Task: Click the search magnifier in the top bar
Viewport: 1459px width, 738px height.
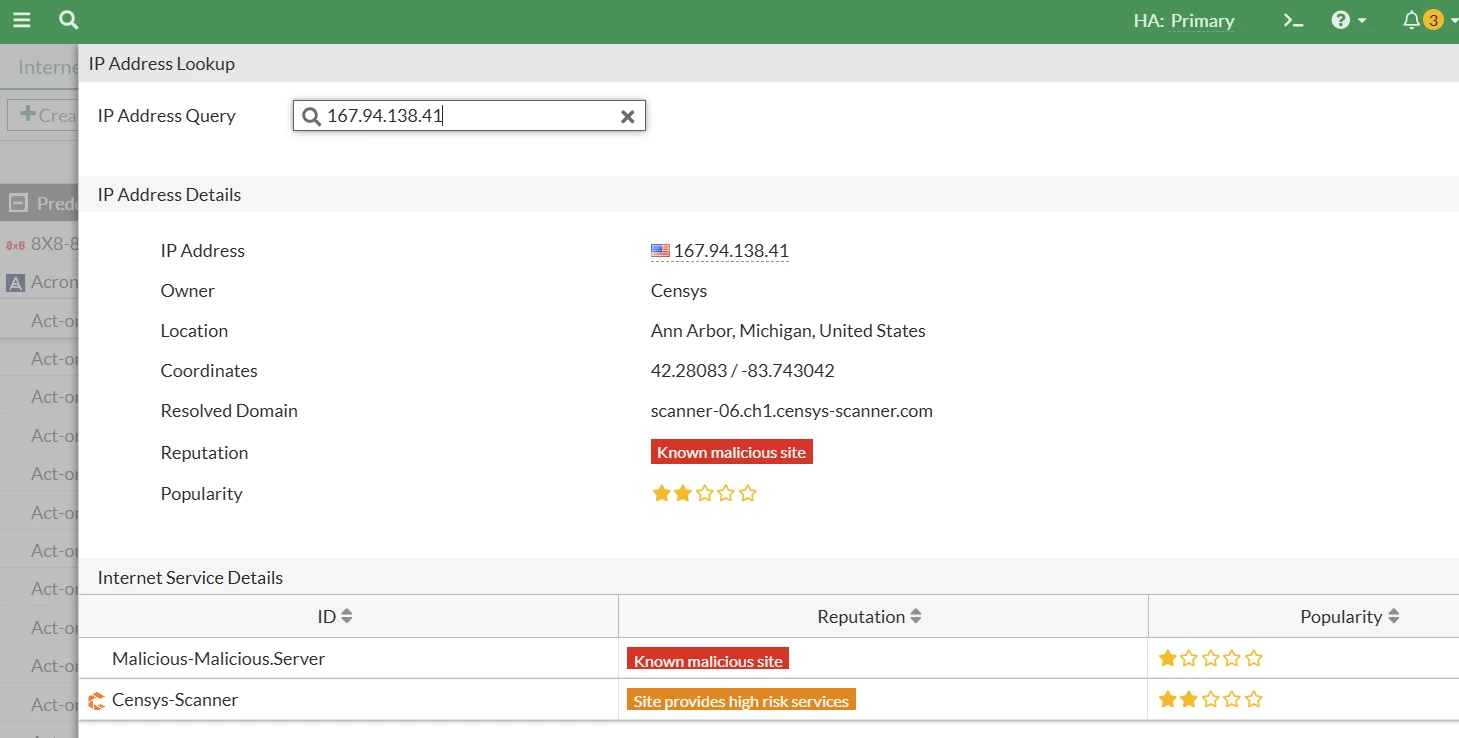Action: click(68, 20)
